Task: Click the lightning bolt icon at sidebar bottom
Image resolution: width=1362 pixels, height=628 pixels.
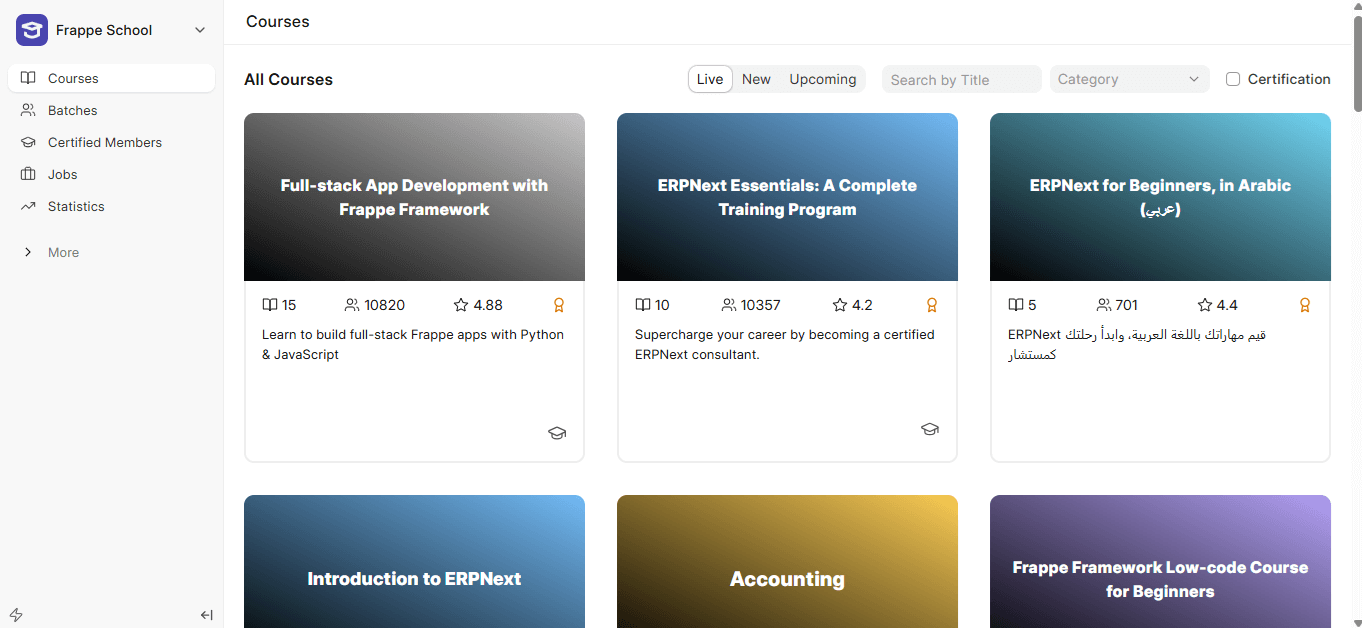Action: 16,615
